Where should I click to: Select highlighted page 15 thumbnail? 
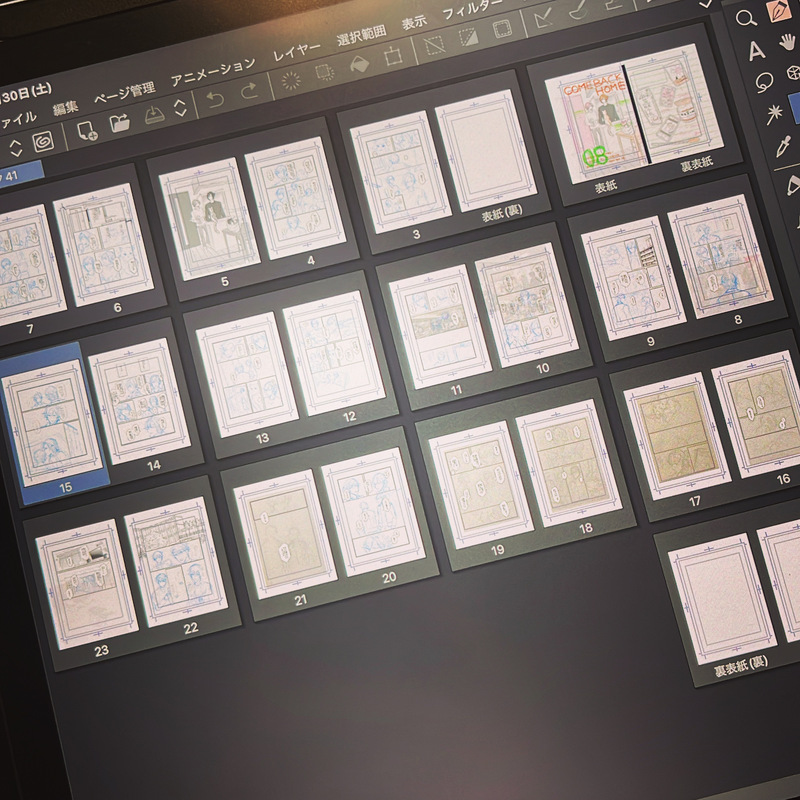pyautogui.click(x=53, y=423)
